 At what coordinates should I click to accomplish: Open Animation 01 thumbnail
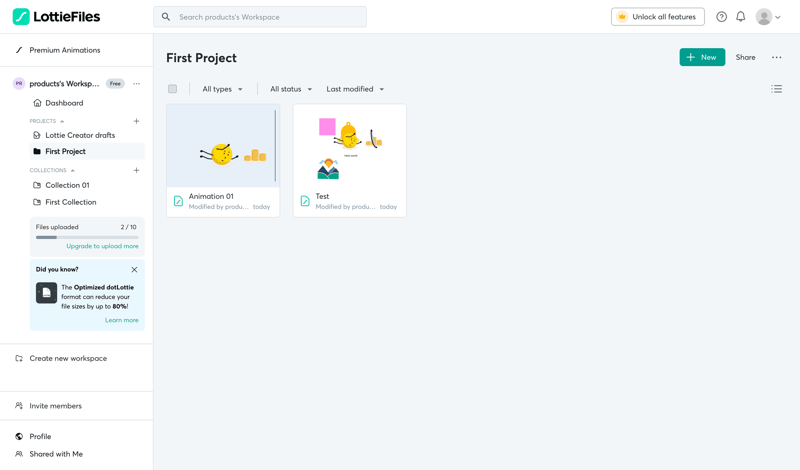click(223, 146)
